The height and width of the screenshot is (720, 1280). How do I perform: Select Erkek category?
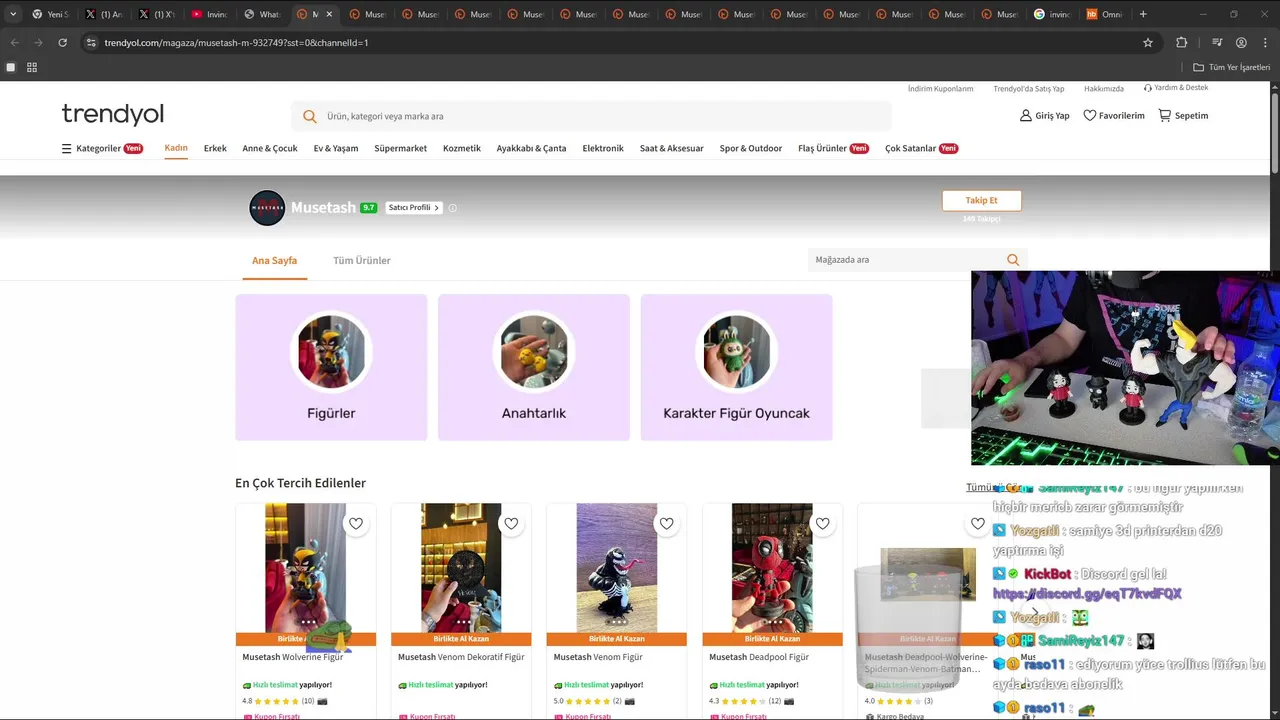pos(215,148)
